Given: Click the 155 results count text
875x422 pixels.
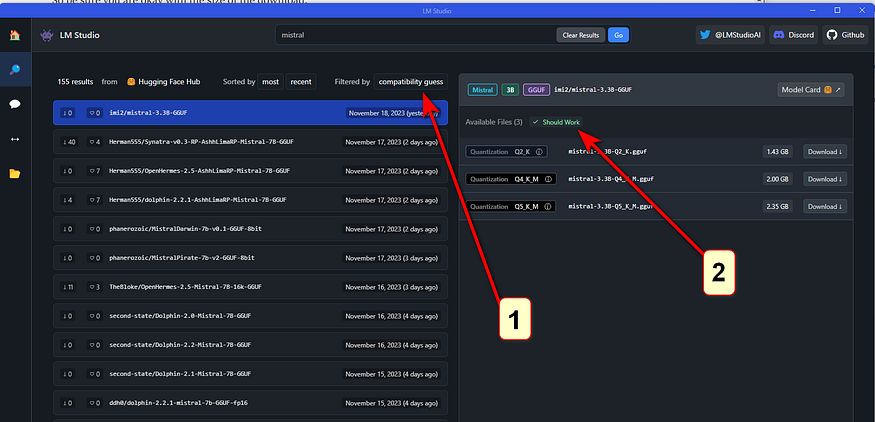Looking at the screenshot, I should tap(75, 81).
